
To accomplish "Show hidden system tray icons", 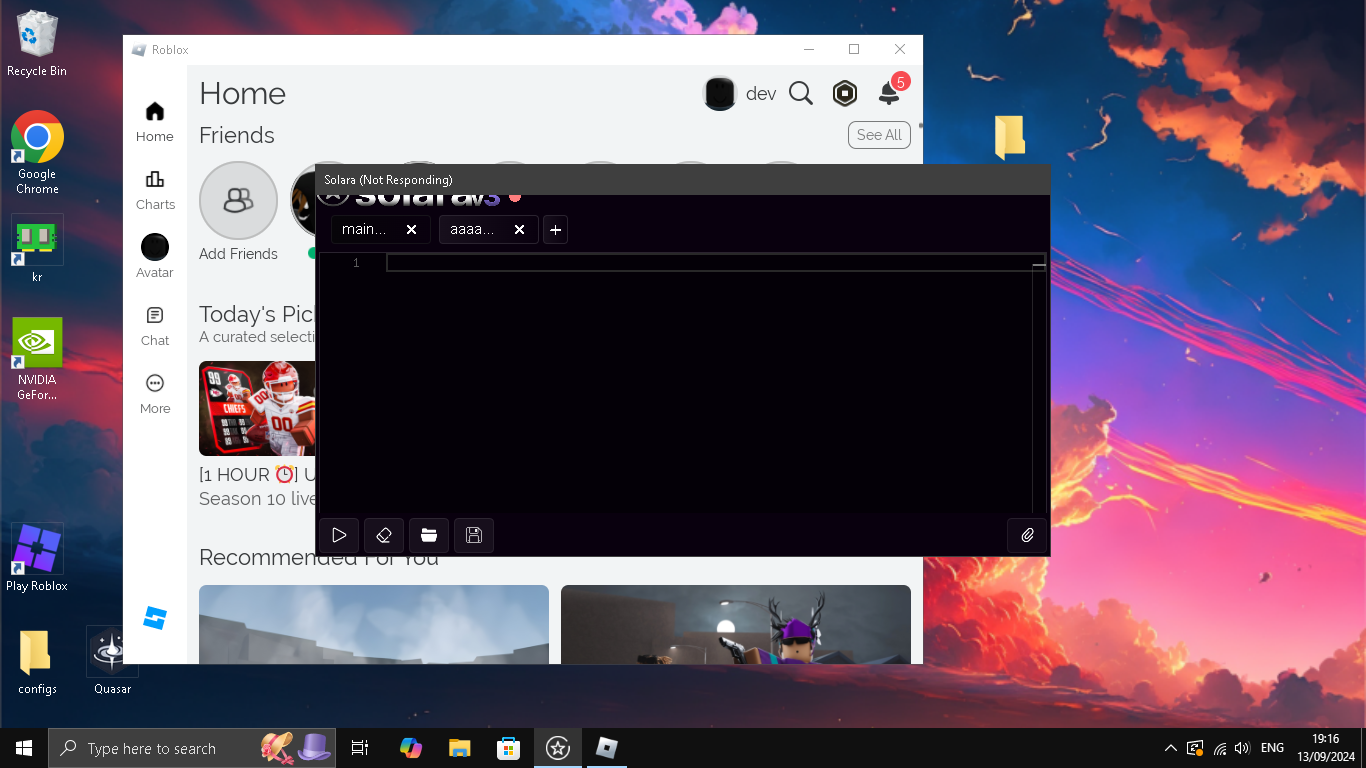I will (1171, 748).
